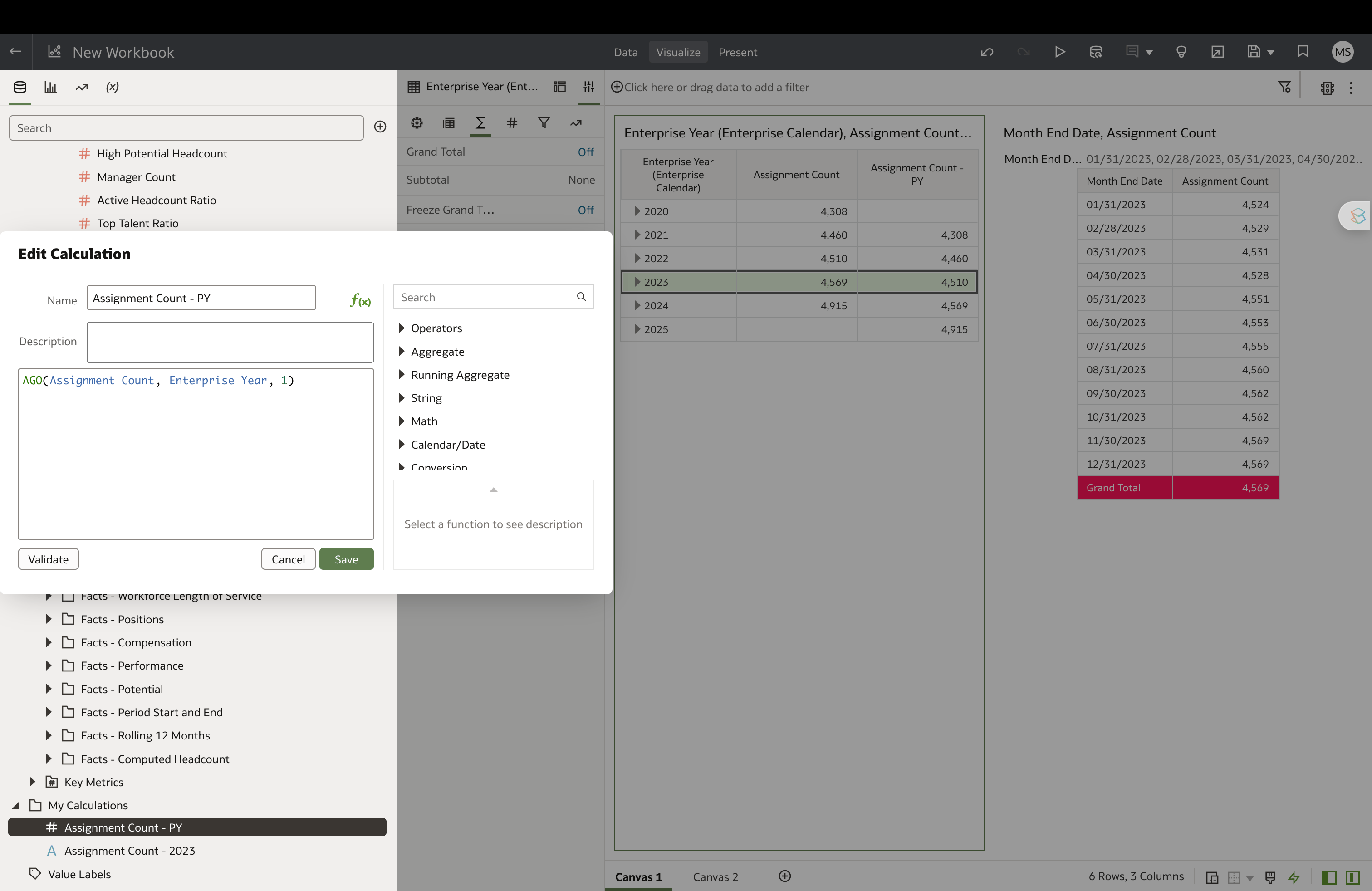This screenshot has height=891, width=1372.
Task: Open the Values hash properties tab
Action: 512,123
